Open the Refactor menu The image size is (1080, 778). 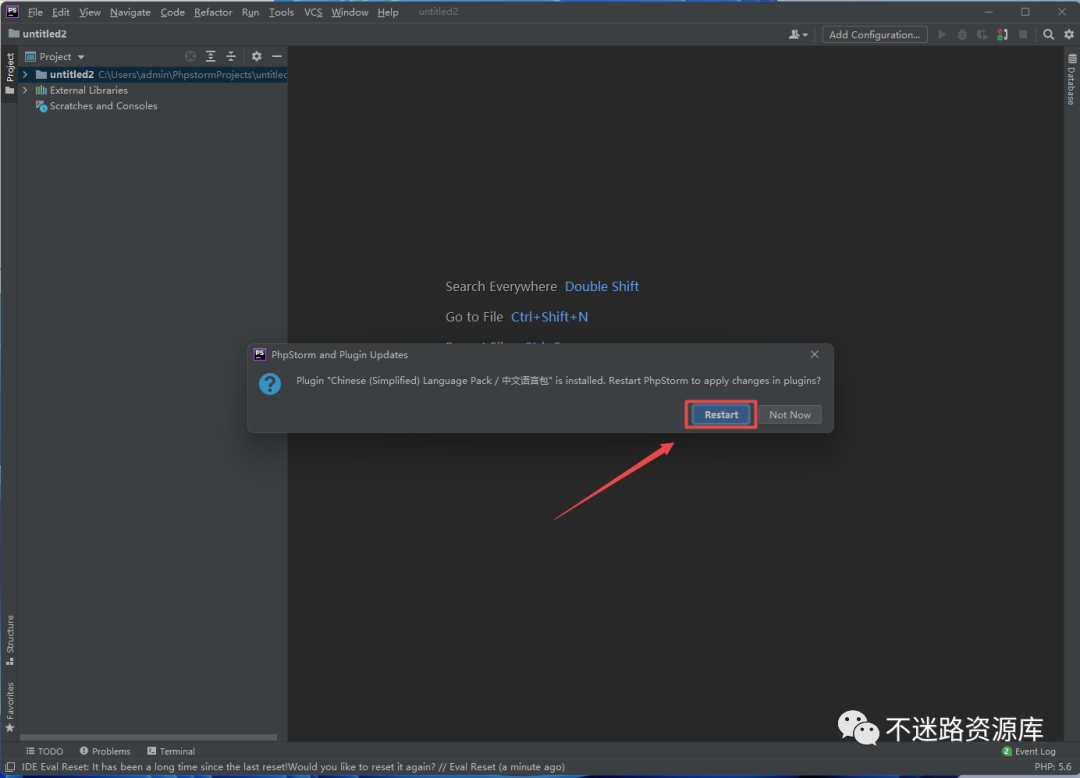click(x=213, y=12)
